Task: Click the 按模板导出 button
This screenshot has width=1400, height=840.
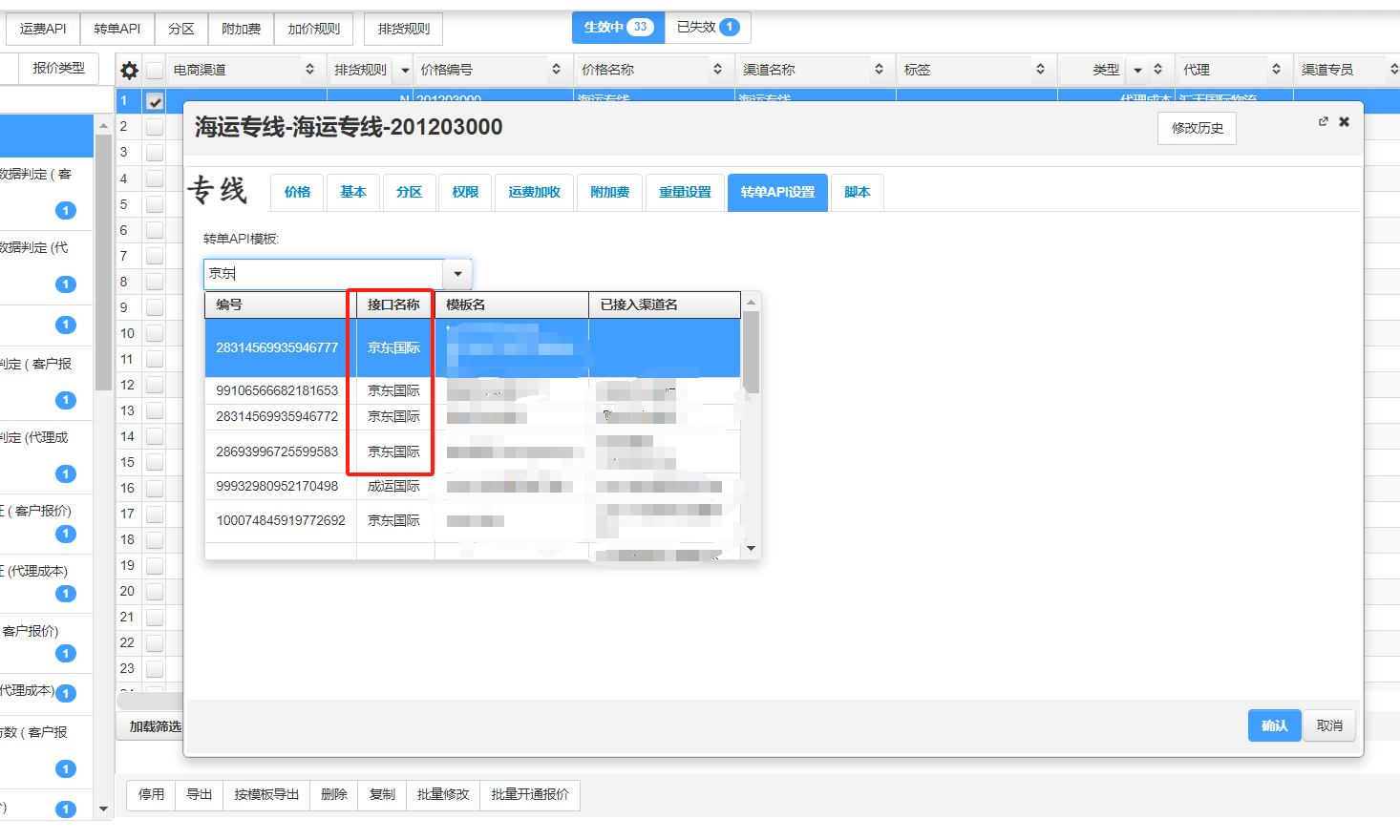Action: [266, 794]
